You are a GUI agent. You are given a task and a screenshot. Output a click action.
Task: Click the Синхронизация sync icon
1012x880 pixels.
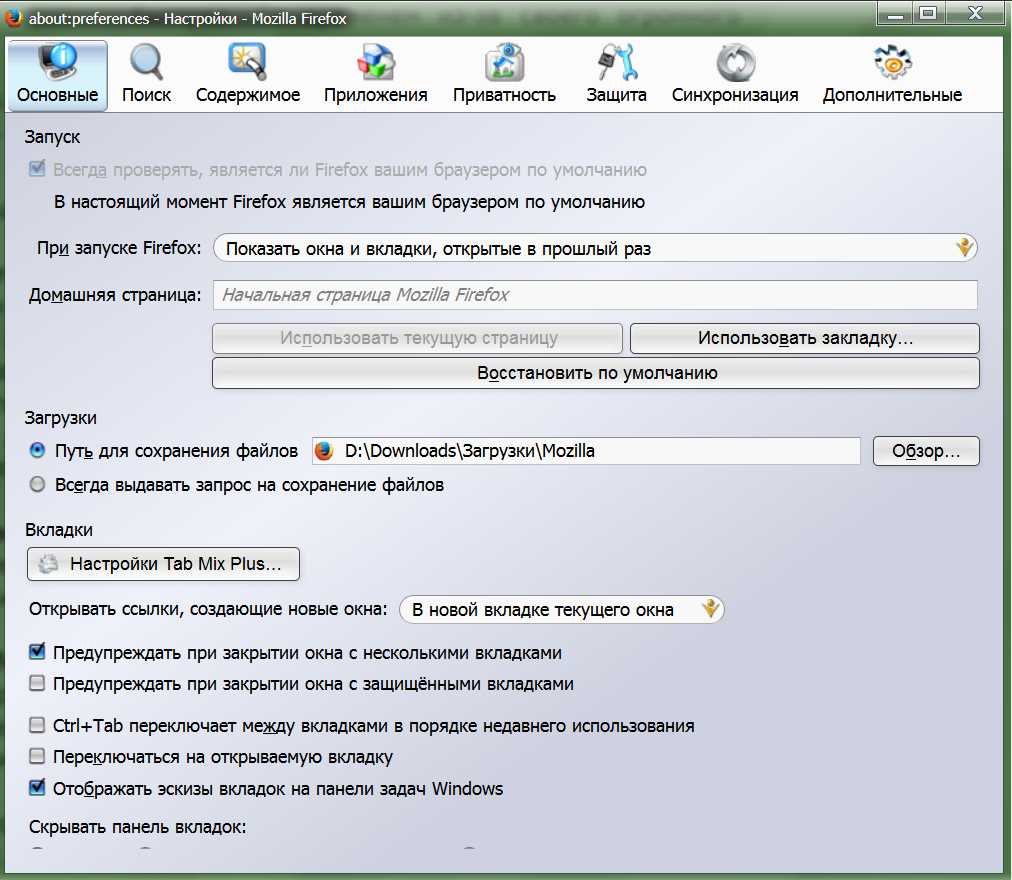[734, 63]
